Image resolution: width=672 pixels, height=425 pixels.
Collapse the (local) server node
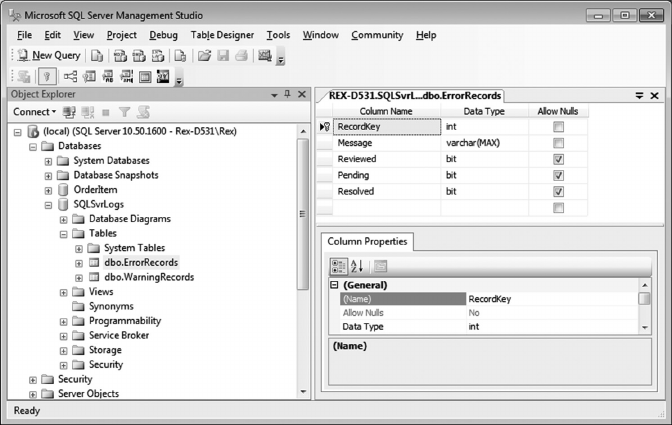18,132
